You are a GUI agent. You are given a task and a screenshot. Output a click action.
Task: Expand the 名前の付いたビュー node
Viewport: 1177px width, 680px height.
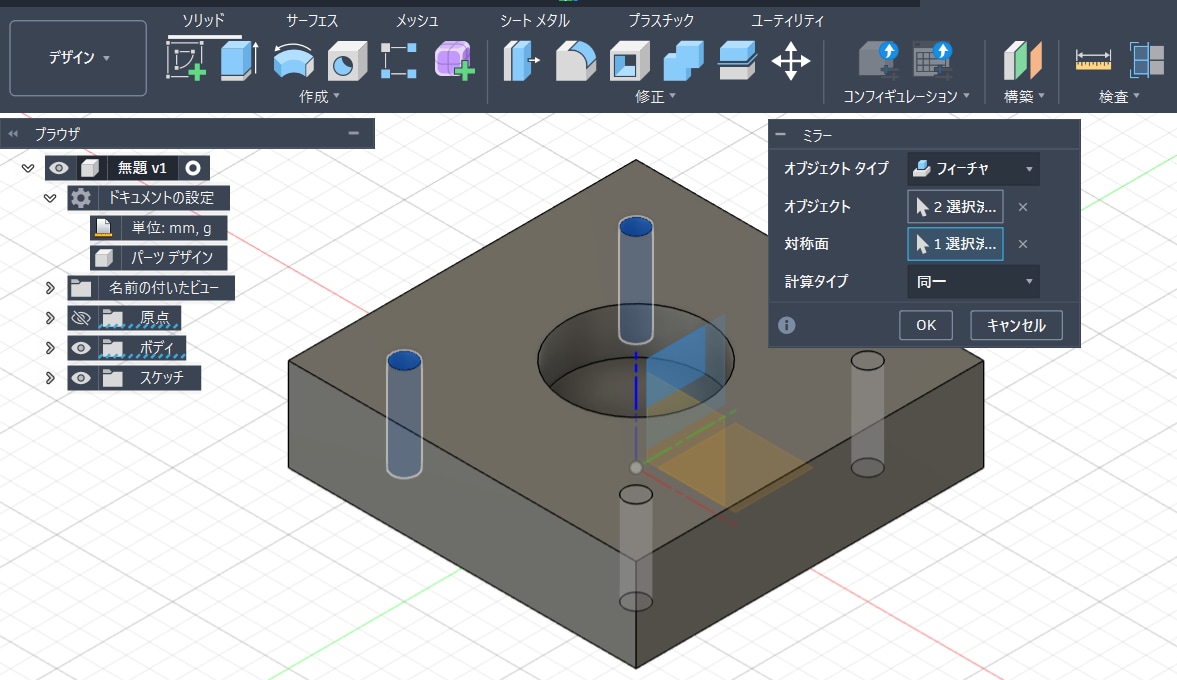click(50, 287)
